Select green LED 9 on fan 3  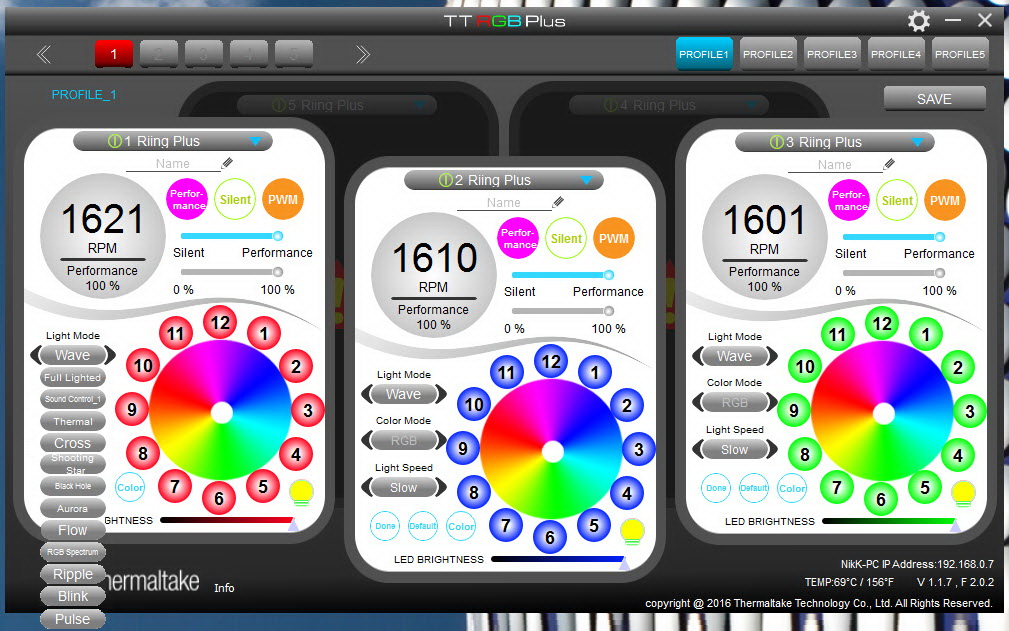pyautogui.click(x=794, y=410)
